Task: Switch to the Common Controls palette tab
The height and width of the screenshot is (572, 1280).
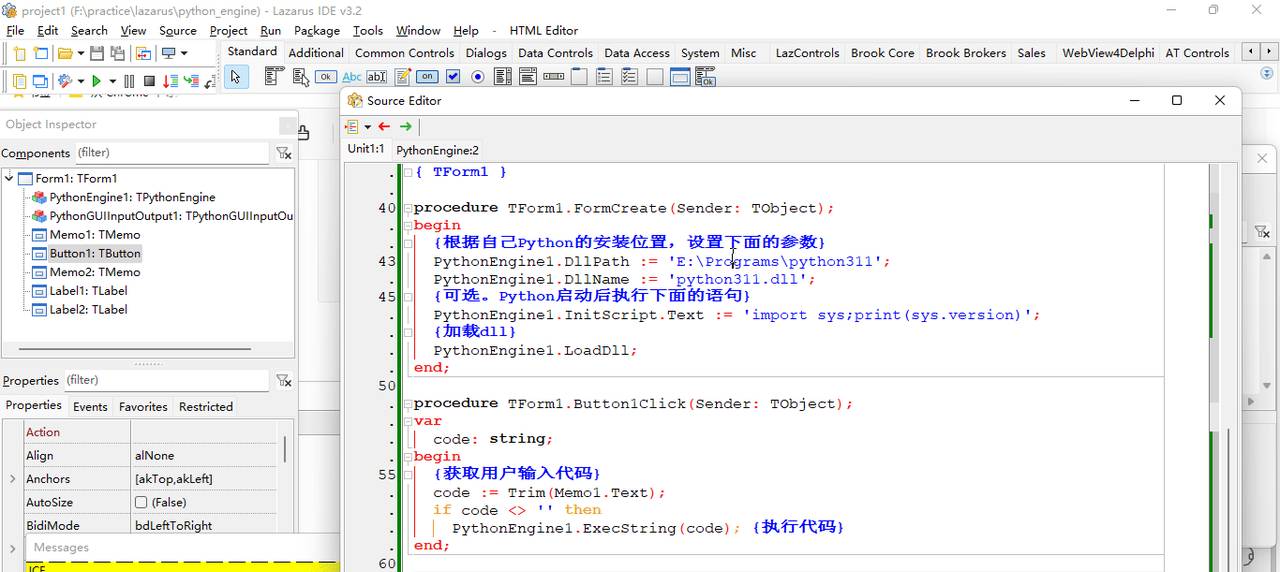Action: coord(404,53)
